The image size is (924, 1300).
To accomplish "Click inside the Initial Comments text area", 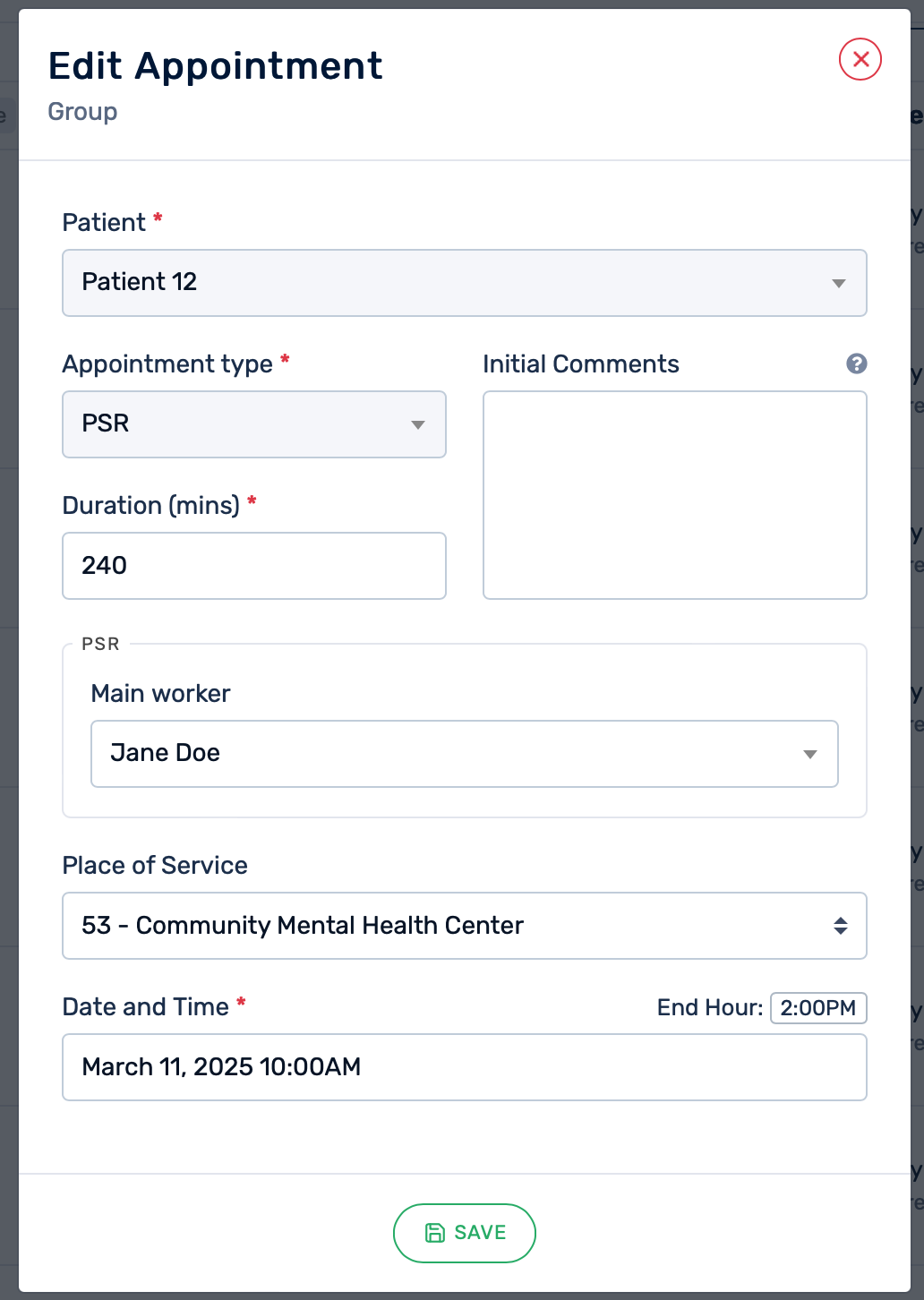I will click(674, 495).
